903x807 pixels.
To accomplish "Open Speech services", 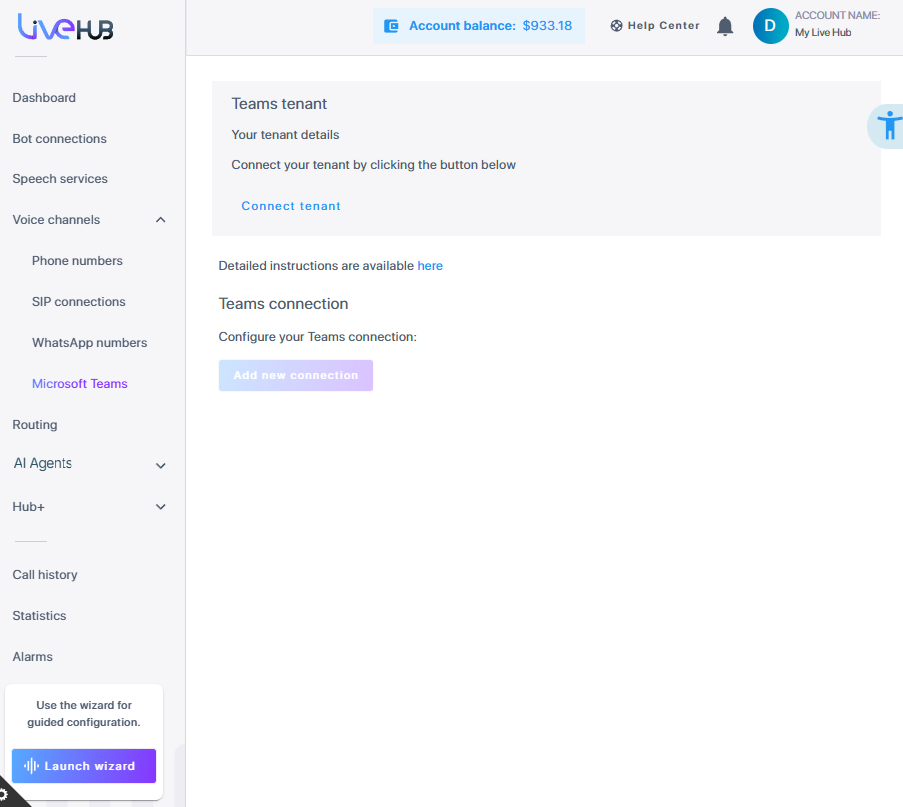I will point(60,179).
